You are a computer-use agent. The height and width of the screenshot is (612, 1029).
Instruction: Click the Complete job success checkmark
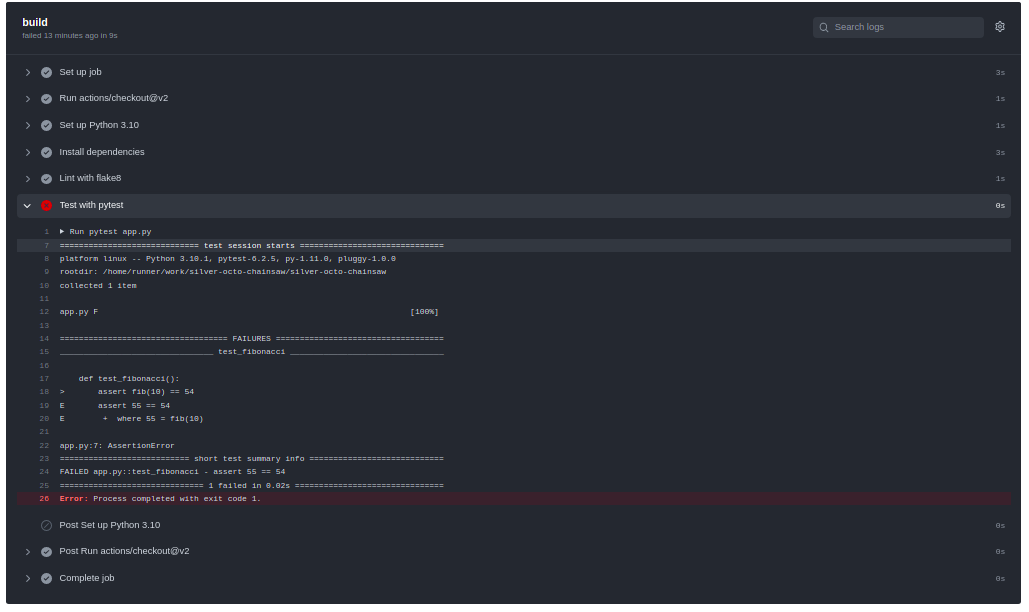click(x=46, y=578)
